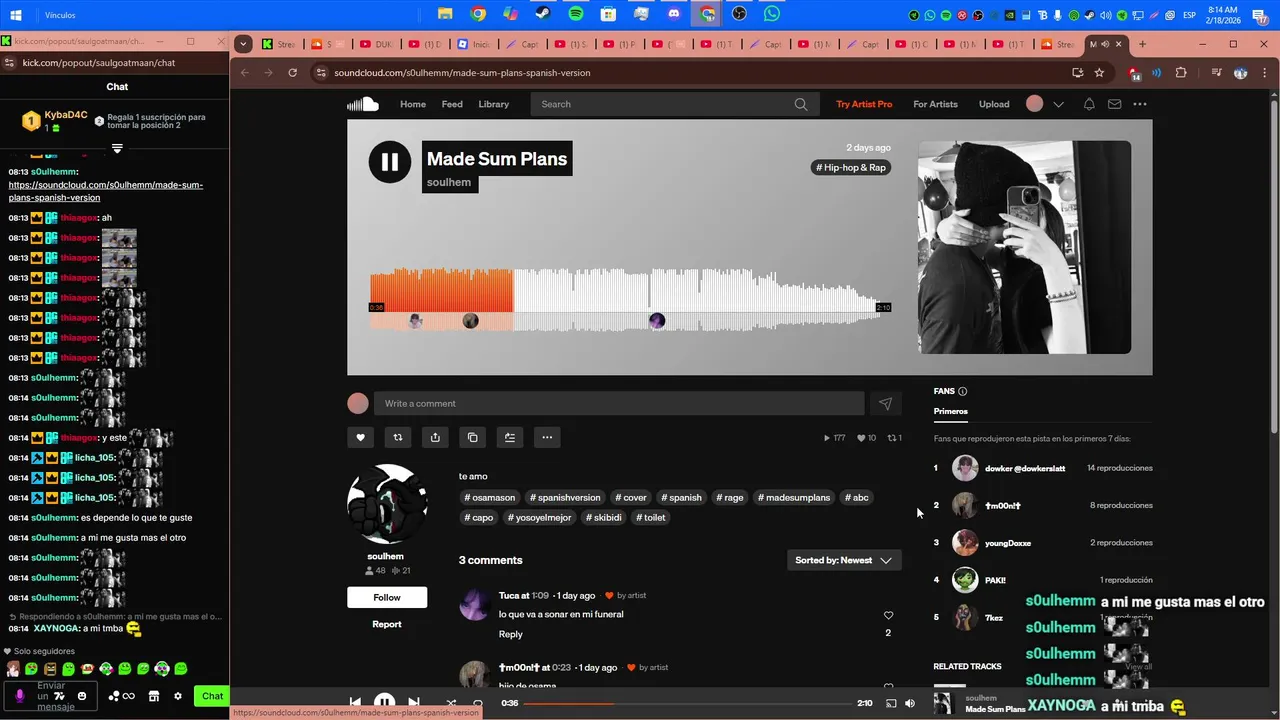Skip to previous track in player bar
1280x720 pixels.
pos(355,703)
